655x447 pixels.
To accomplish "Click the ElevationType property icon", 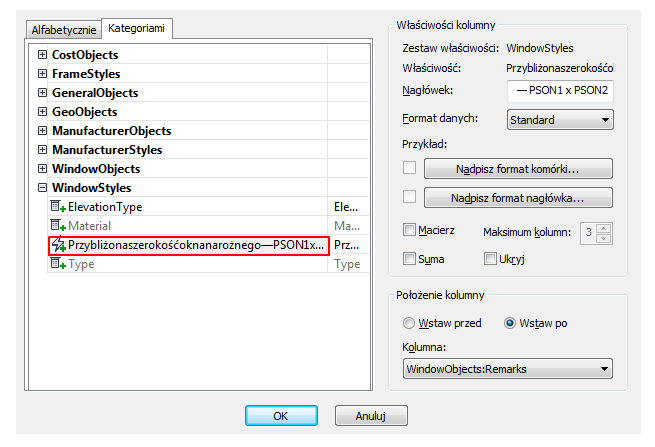I will coord(58,206).
